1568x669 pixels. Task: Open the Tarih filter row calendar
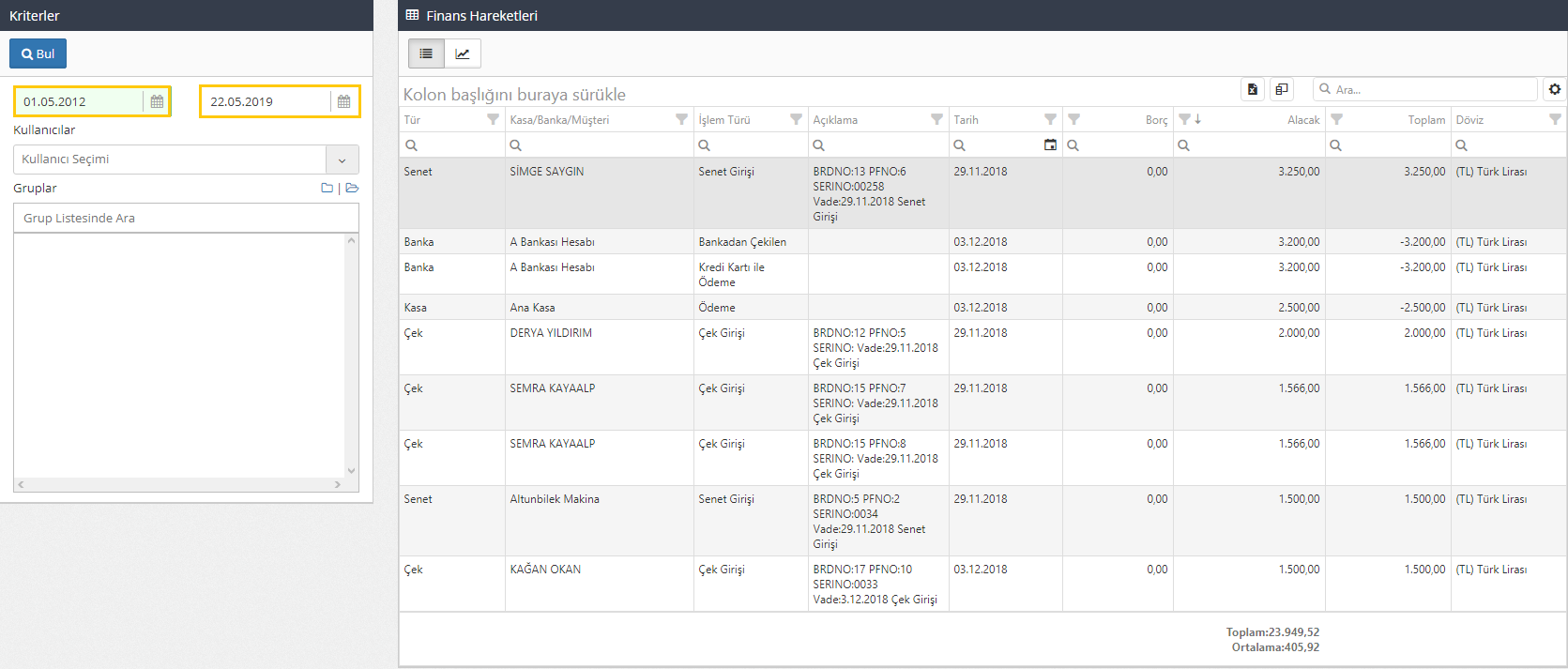1050,144
